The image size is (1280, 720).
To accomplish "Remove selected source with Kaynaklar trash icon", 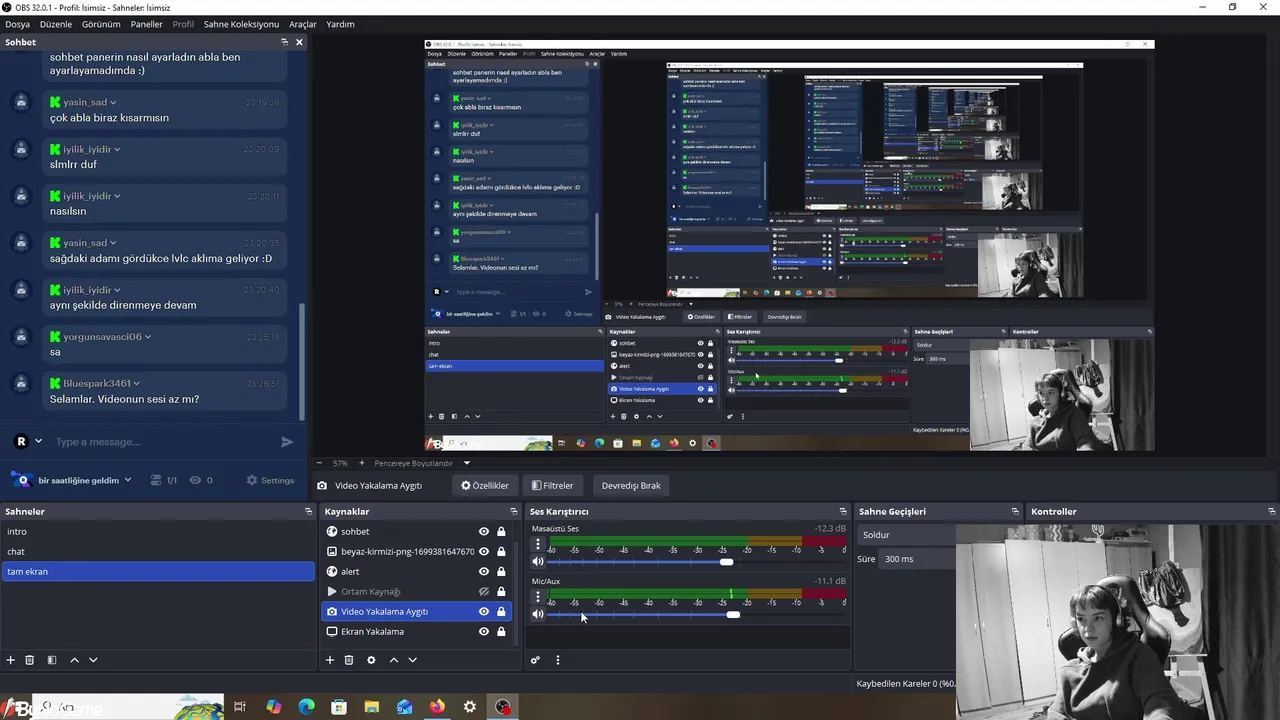I will [x=349, y=660].
